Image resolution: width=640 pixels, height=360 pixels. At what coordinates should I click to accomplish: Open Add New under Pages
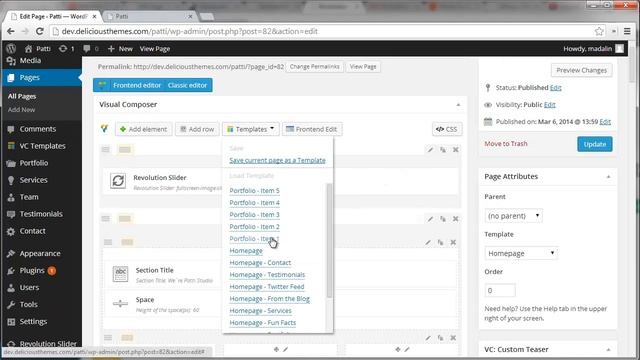tap(21, 110)
